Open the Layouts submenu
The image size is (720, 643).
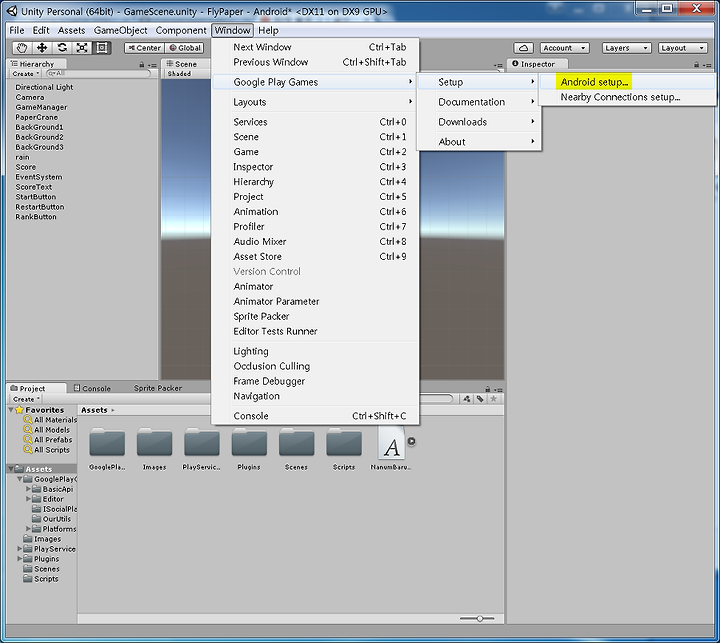coord(315,102)
